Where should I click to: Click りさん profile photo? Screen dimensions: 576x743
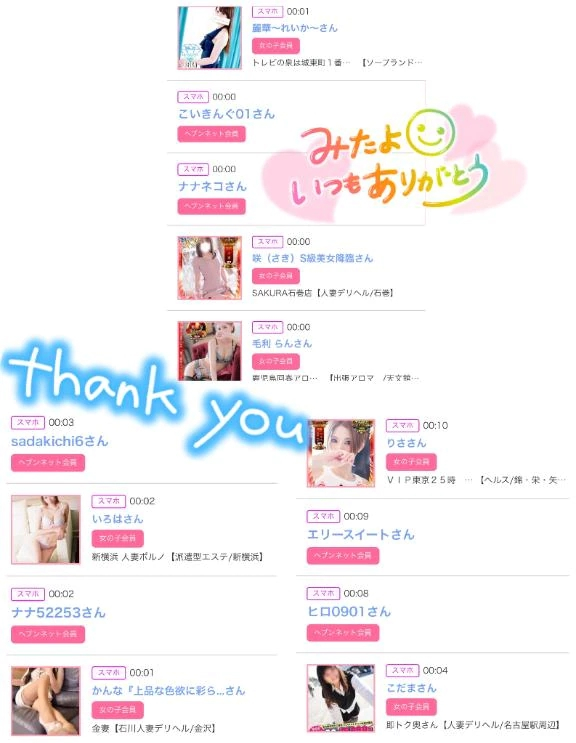[341, 453]
